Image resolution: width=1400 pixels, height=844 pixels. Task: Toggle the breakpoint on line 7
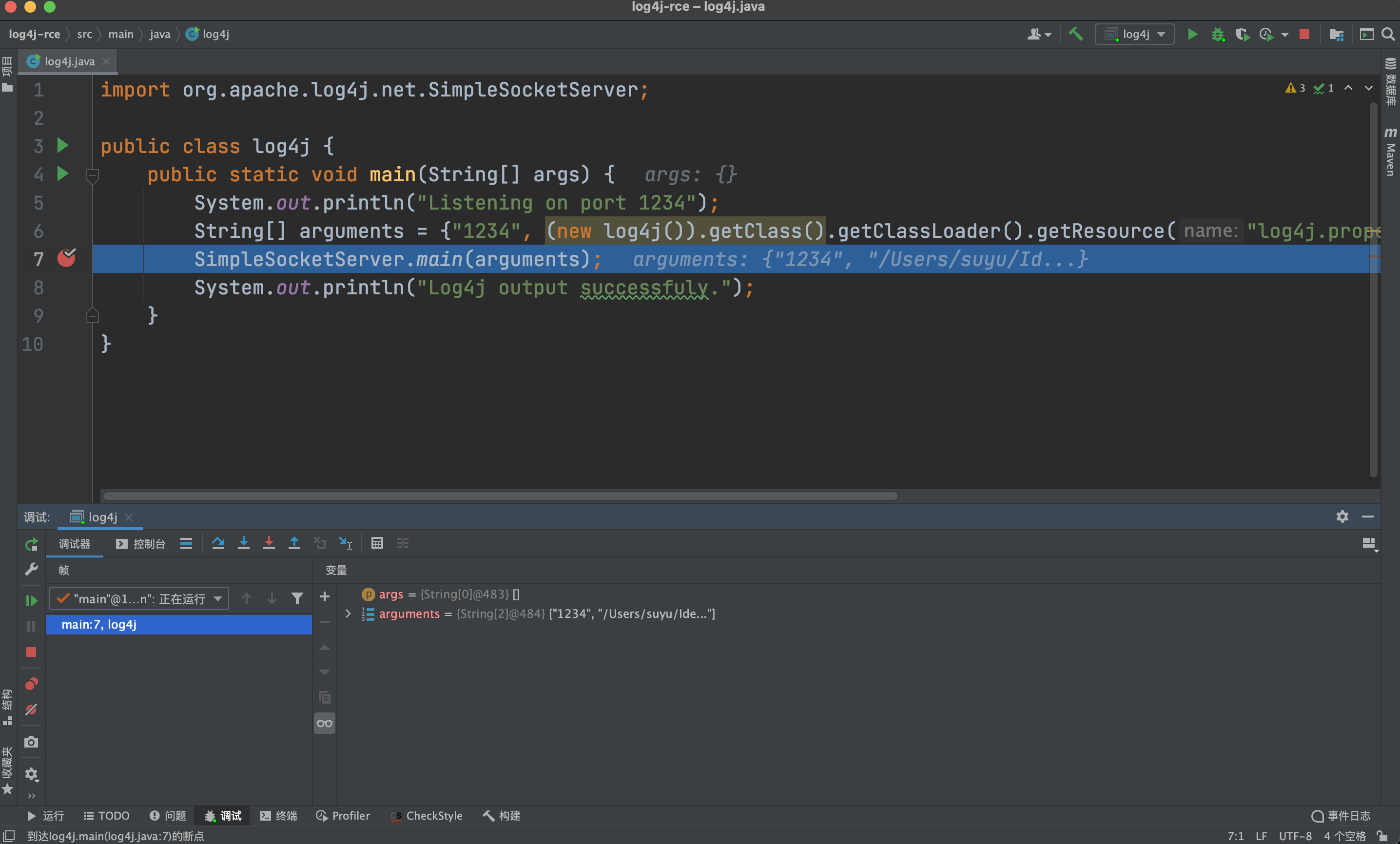[x=66, y=258]
